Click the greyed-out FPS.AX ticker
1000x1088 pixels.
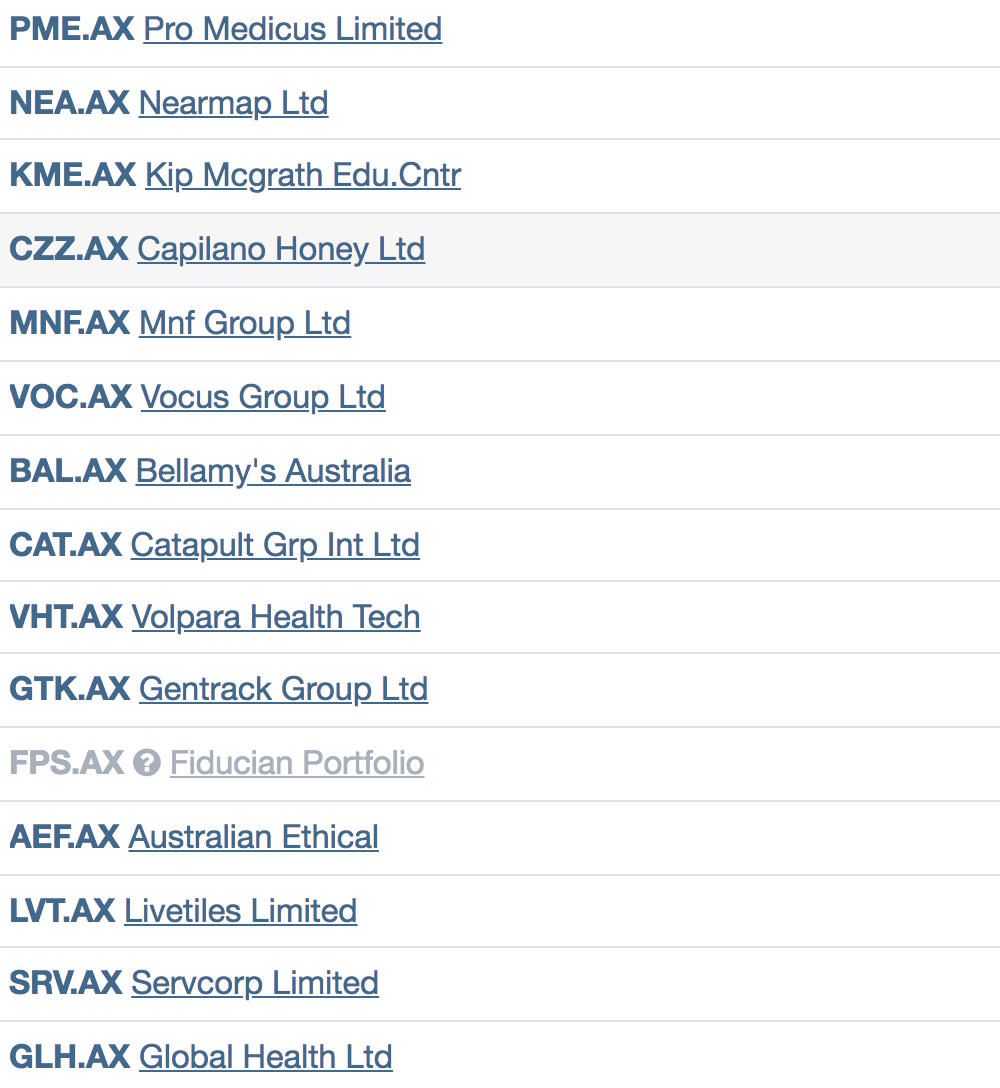pyautogui.click(x=66, y=763)
